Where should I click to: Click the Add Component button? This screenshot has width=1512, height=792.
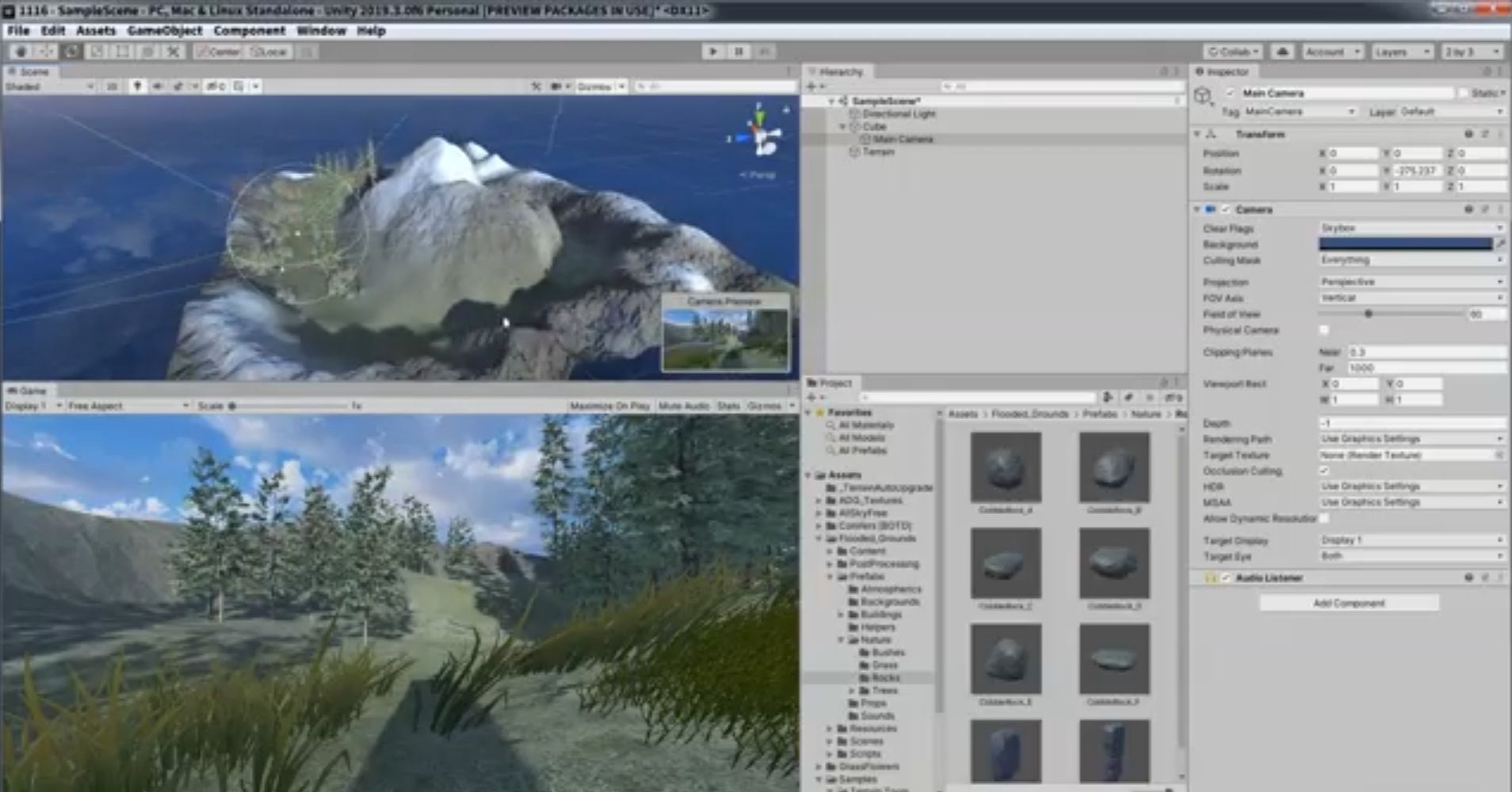tap(1349, 604)
